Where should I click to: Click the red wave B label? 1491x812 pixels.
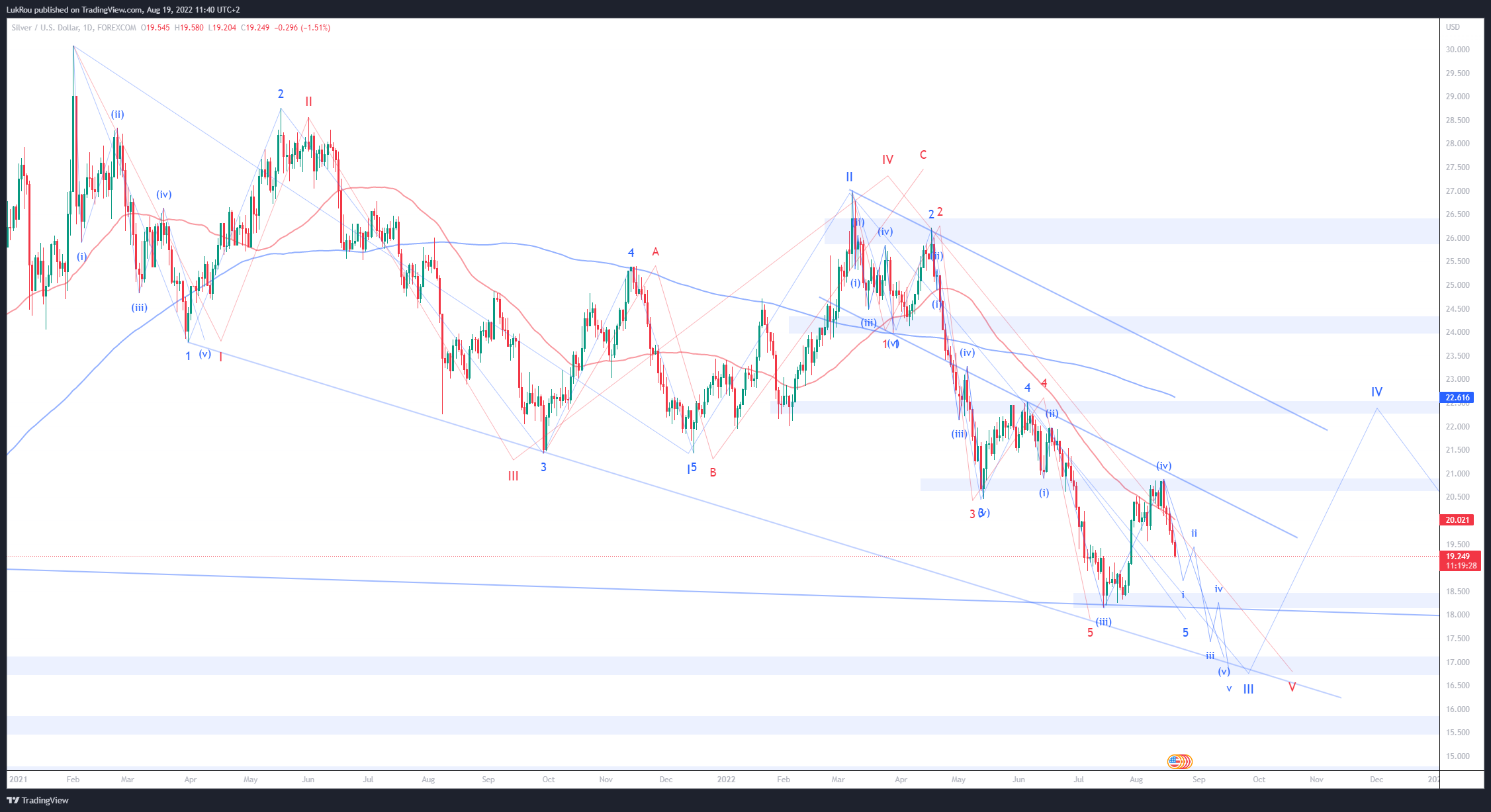click(713, 473)
